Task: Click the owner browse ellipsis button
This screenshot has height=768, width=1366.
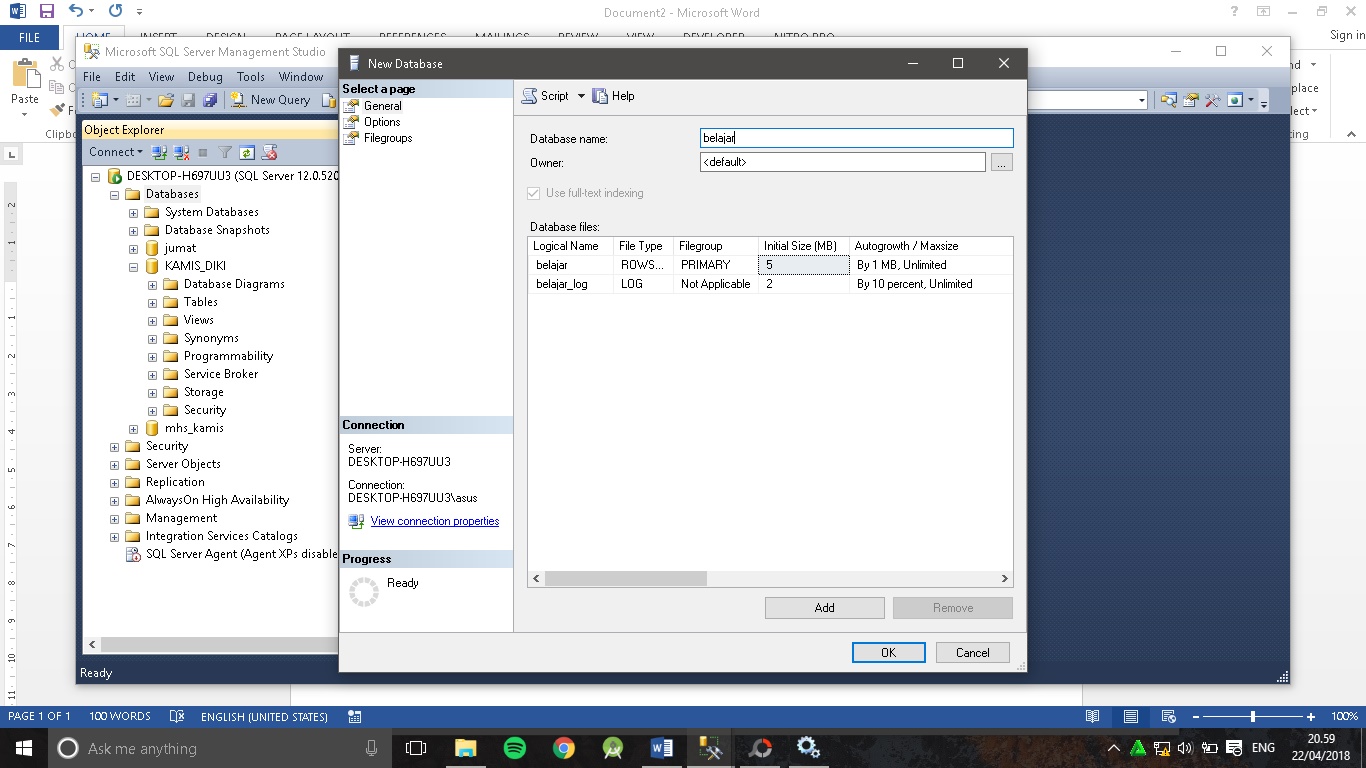Action: tap(1002, 162)
